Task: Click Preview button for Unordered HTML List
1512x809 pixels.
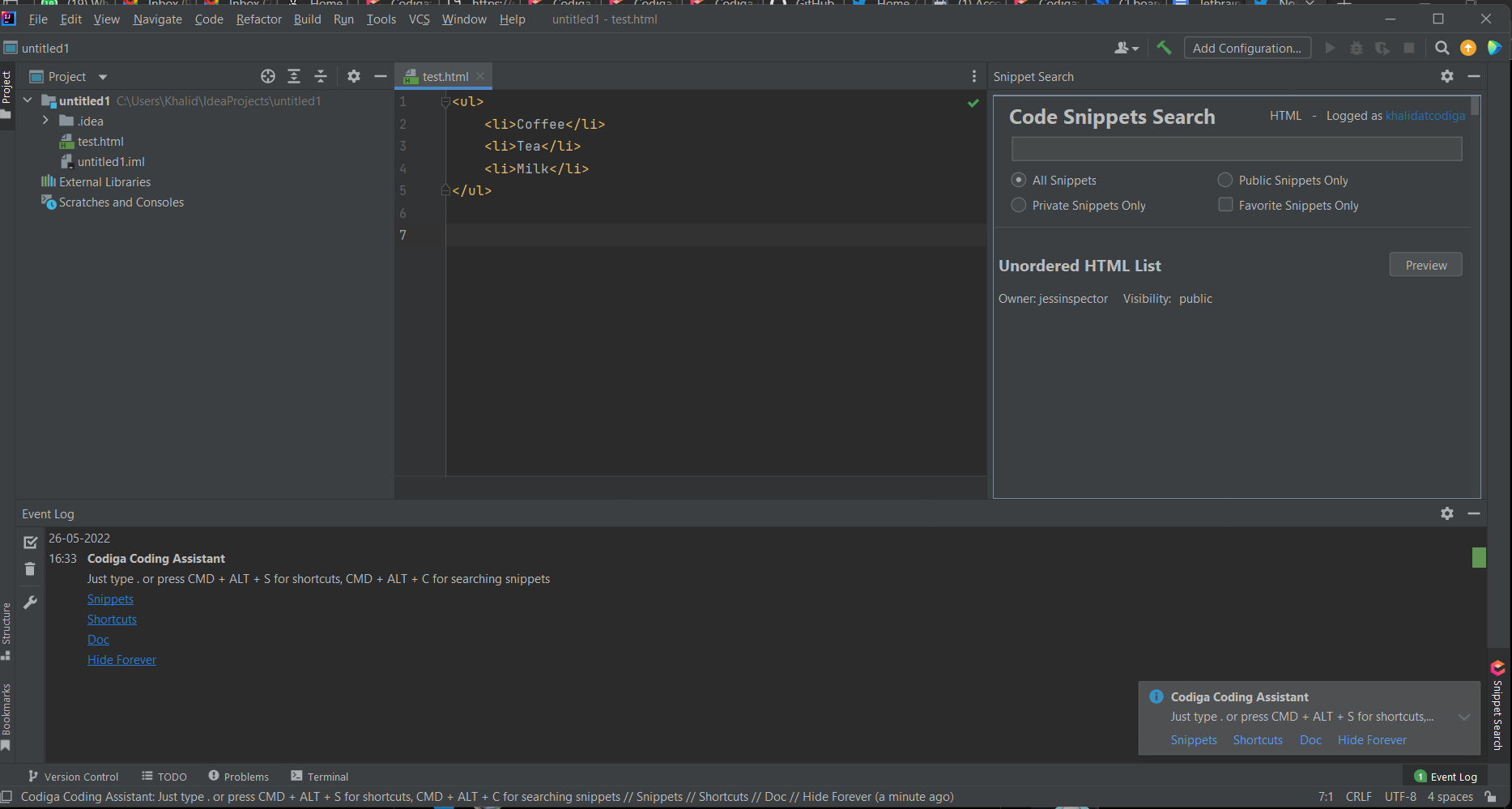Action: coord(1425,265)
